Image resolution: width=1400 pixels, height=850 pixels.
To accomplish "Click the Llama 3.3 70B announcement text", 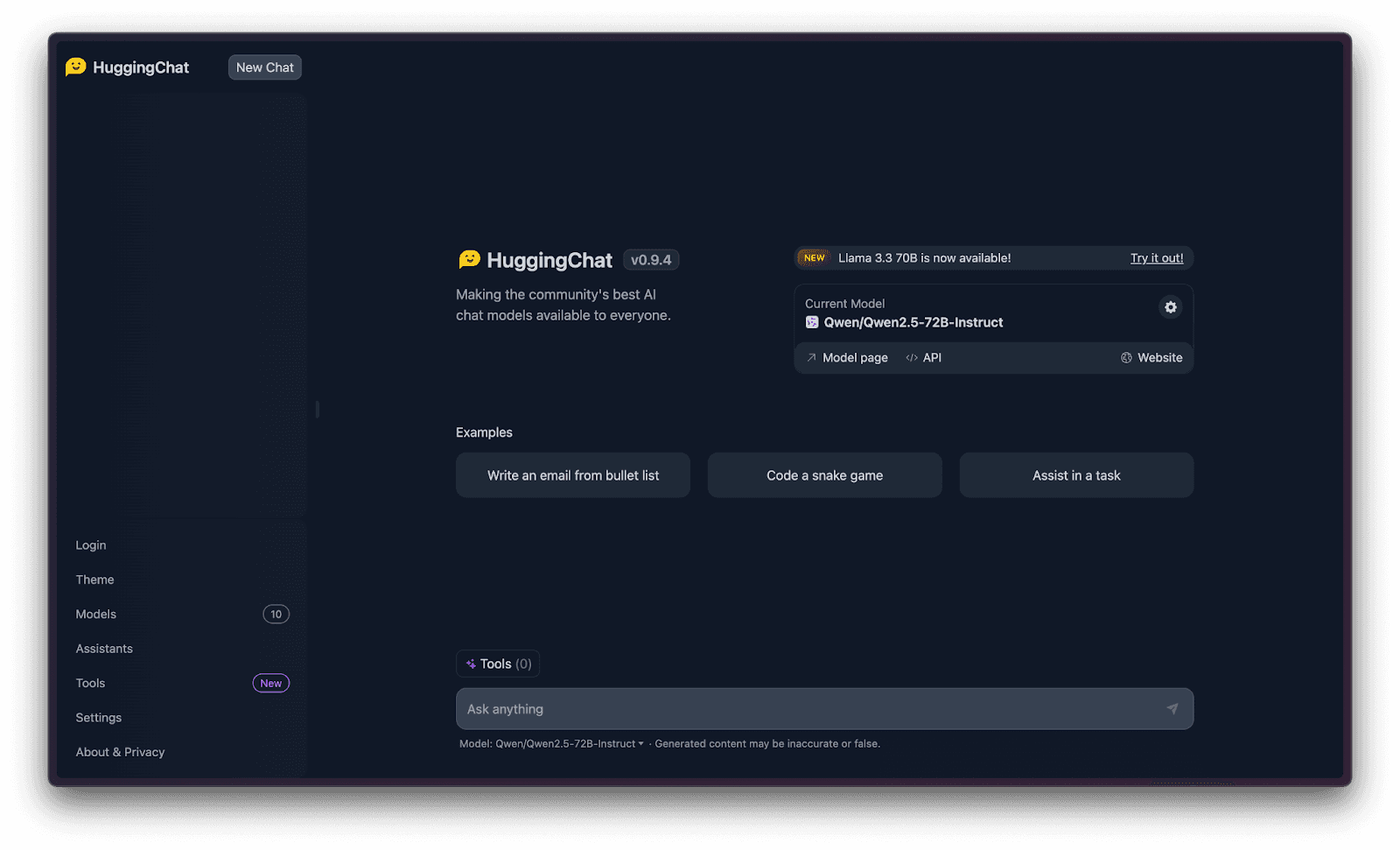I will pos(924,258).
